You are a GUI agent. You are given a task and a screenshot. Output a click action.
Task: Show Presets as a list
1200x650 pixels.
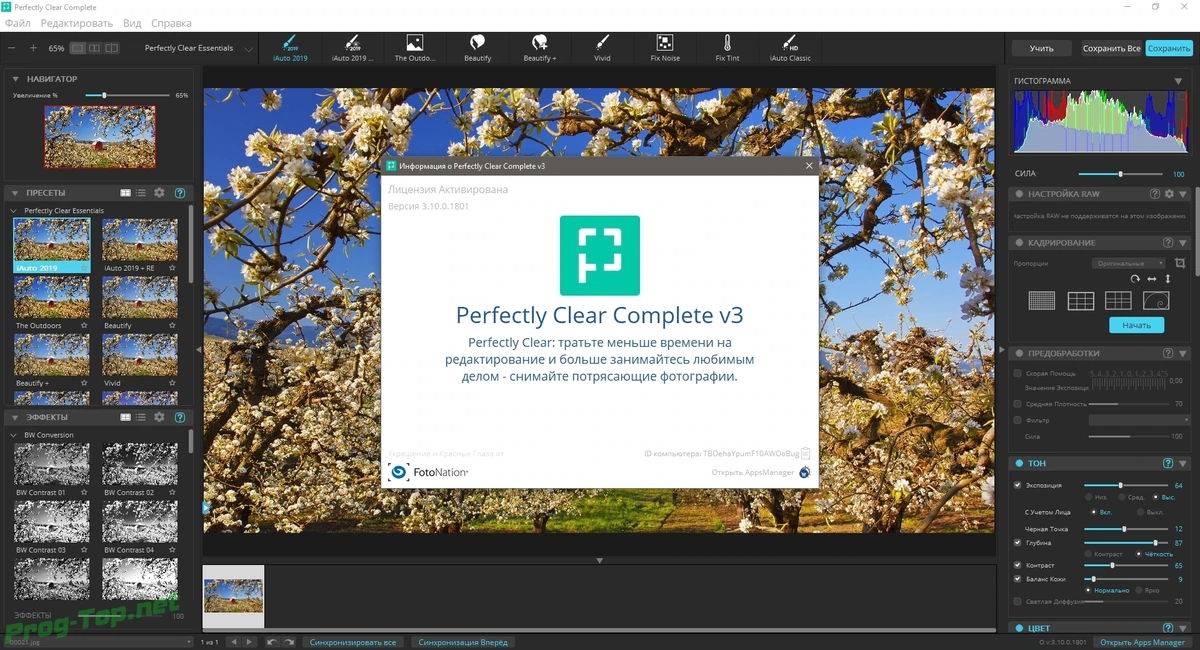click(x=141, y=193)
